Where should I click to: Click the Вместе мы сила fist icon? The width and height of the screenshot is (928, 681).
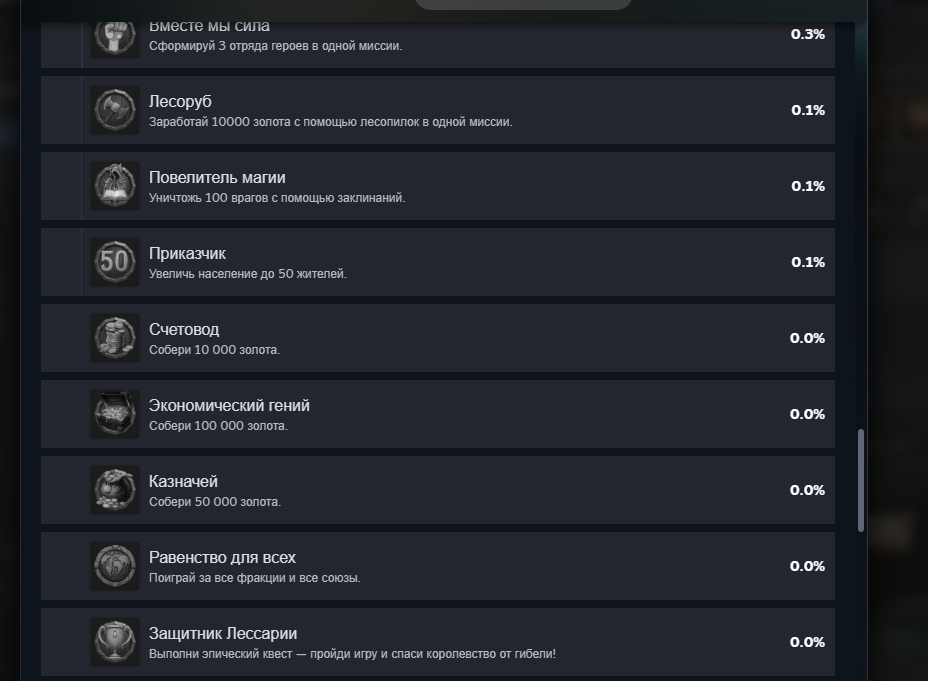[115, 36]
